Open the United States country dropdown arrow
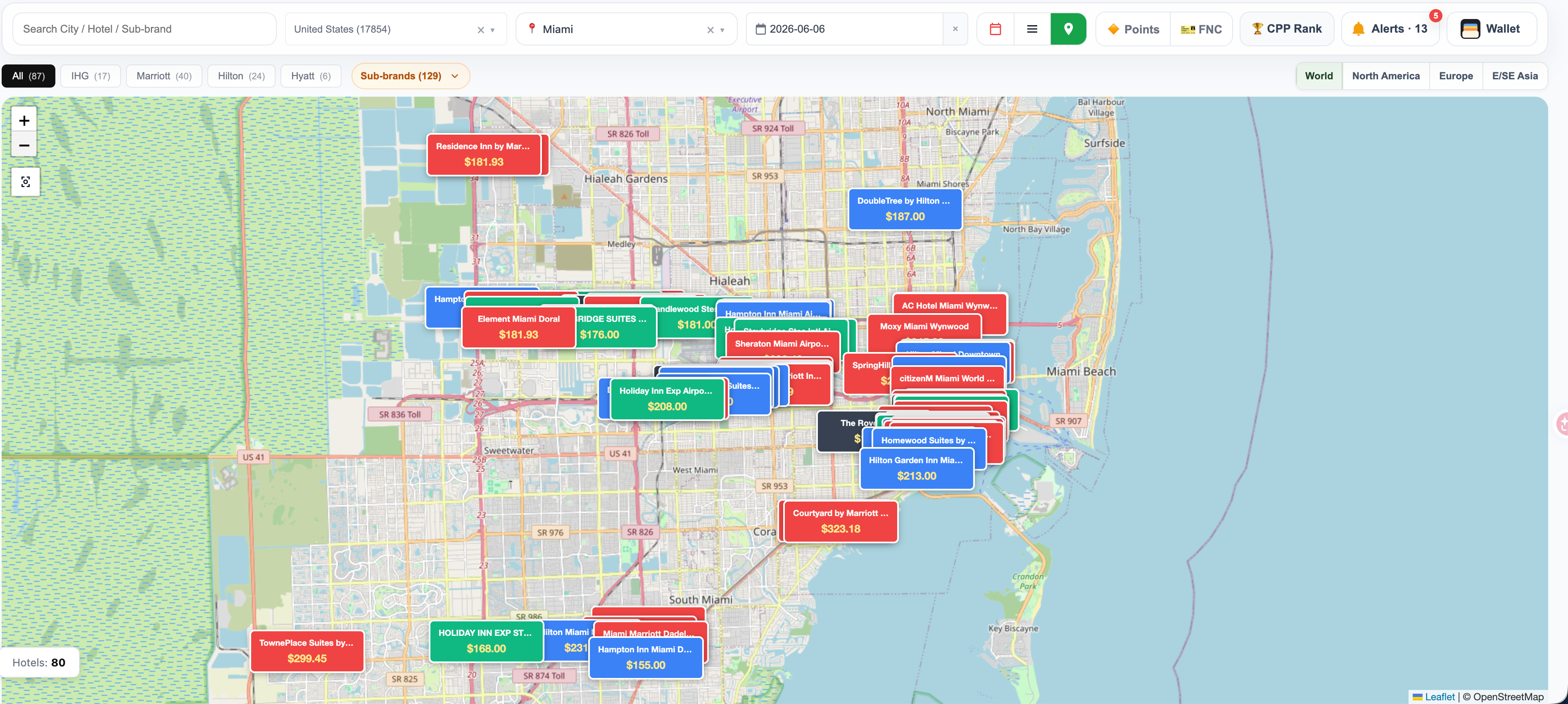 coord(492,30)
